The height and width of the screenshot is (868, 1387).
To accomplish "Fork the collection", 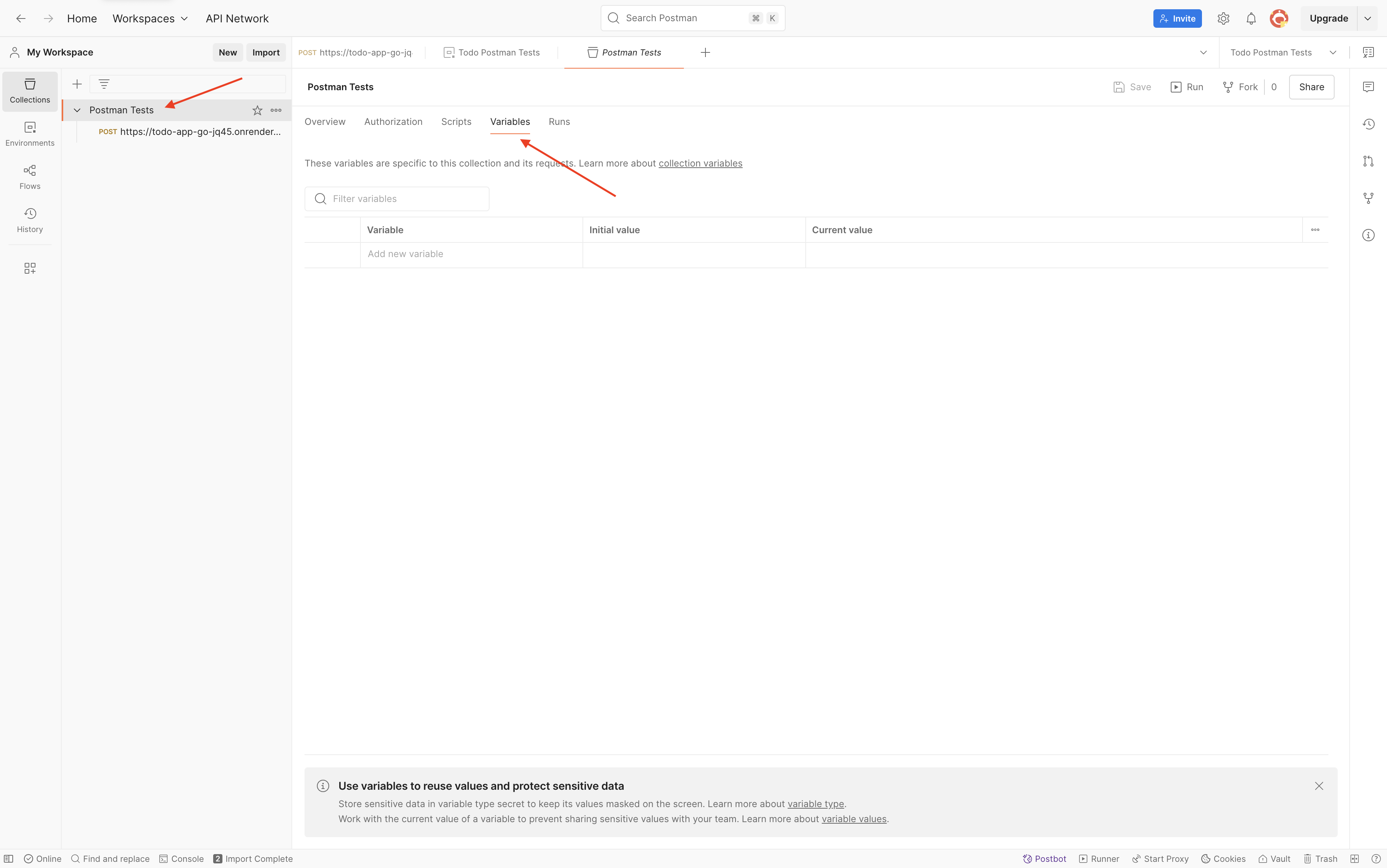I will pyautogui.click(x=1241, y=87).
